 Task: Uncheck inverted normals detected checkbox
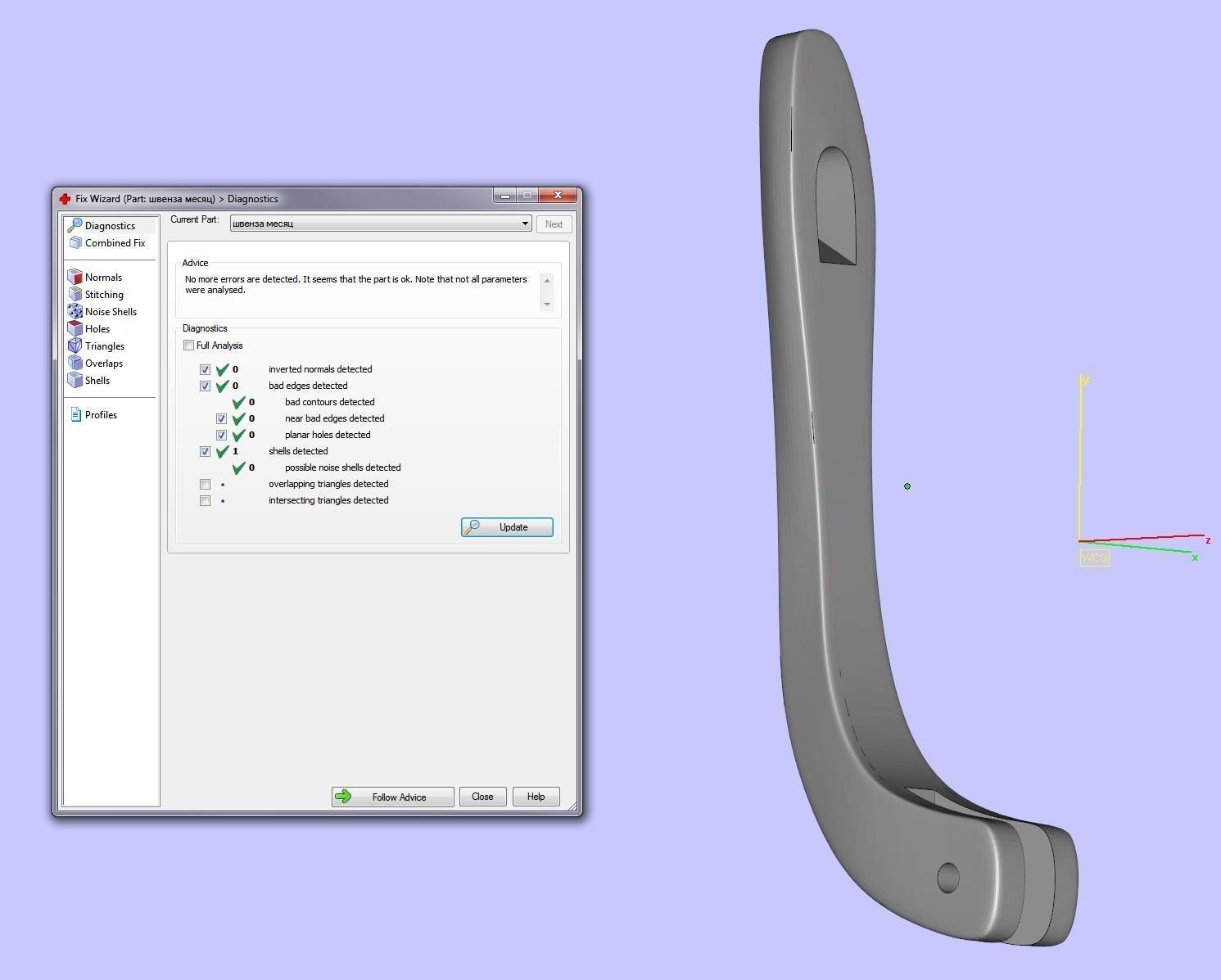click(205, 369)
